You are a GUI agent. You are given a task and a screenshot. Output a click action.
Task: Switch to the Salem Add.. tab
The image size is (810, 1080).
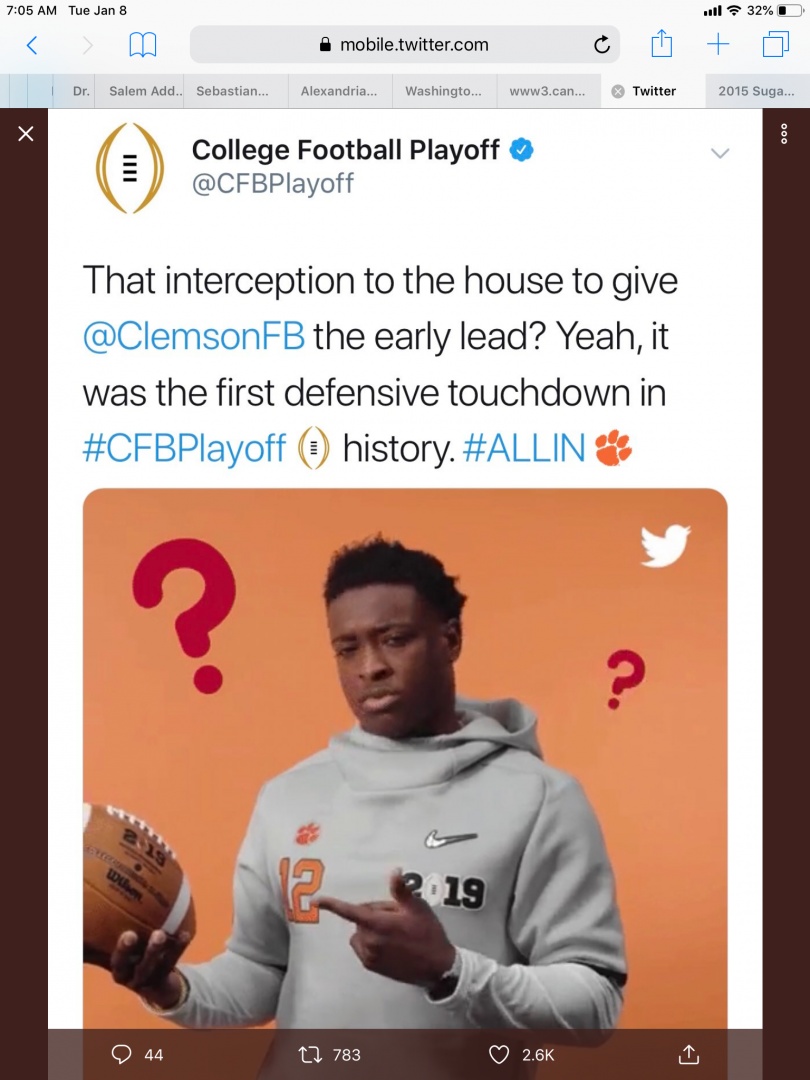146,91
